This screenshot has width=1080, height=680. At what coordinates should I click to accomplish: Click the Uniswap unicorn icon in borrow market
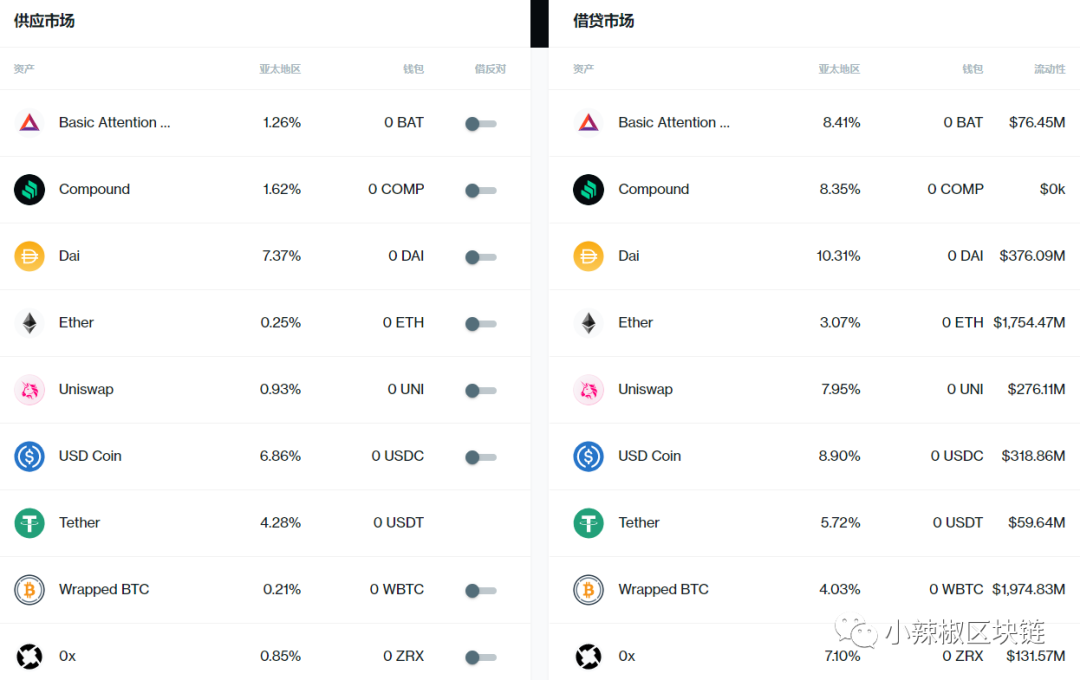point(588,390)
